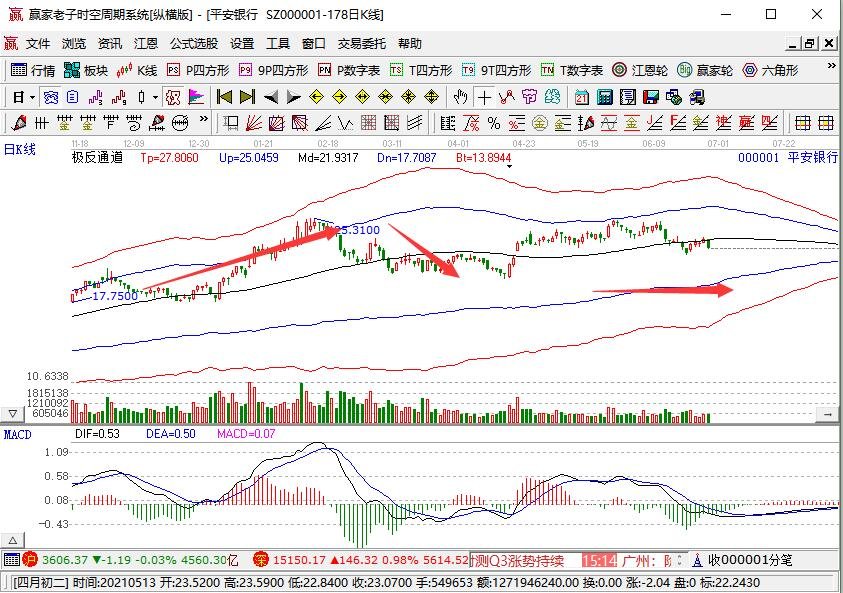Viewport: 843px width, 593px height.
Task: Open the 江恩轮 Gann wheel
Action: click(640, 70)
